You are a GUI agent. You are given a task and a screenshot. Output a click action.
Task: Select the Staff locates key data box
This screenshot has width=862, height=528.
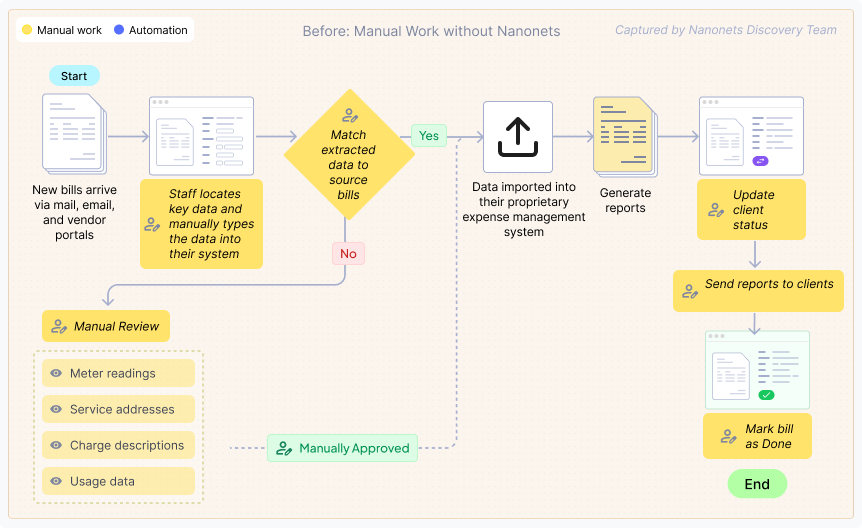pos(201,224)
